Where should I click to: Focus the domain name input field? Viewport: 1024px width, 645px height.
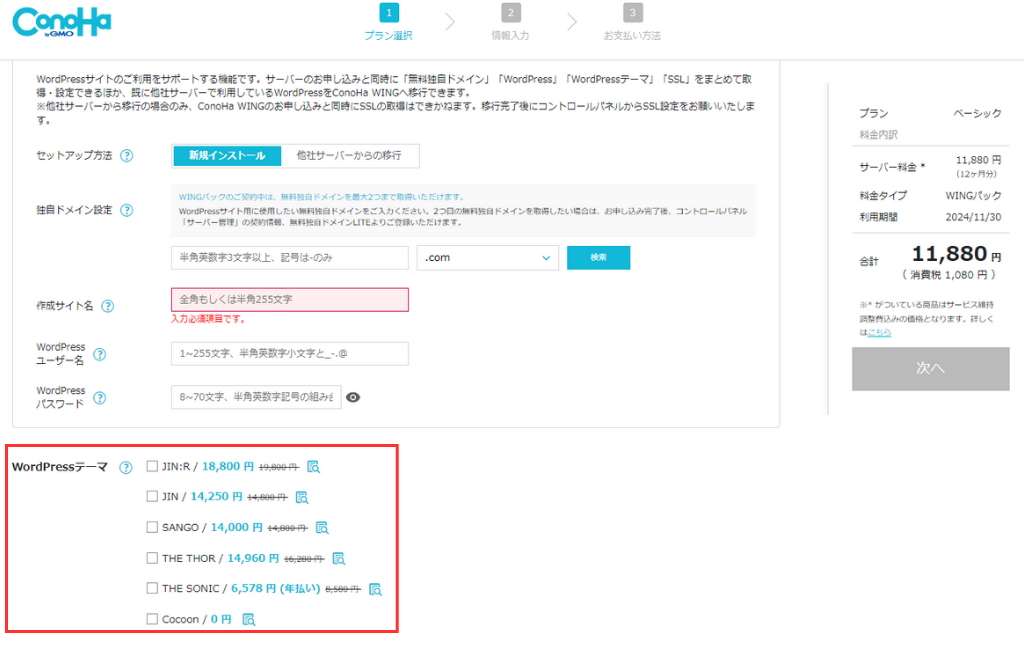click(290, 258)
